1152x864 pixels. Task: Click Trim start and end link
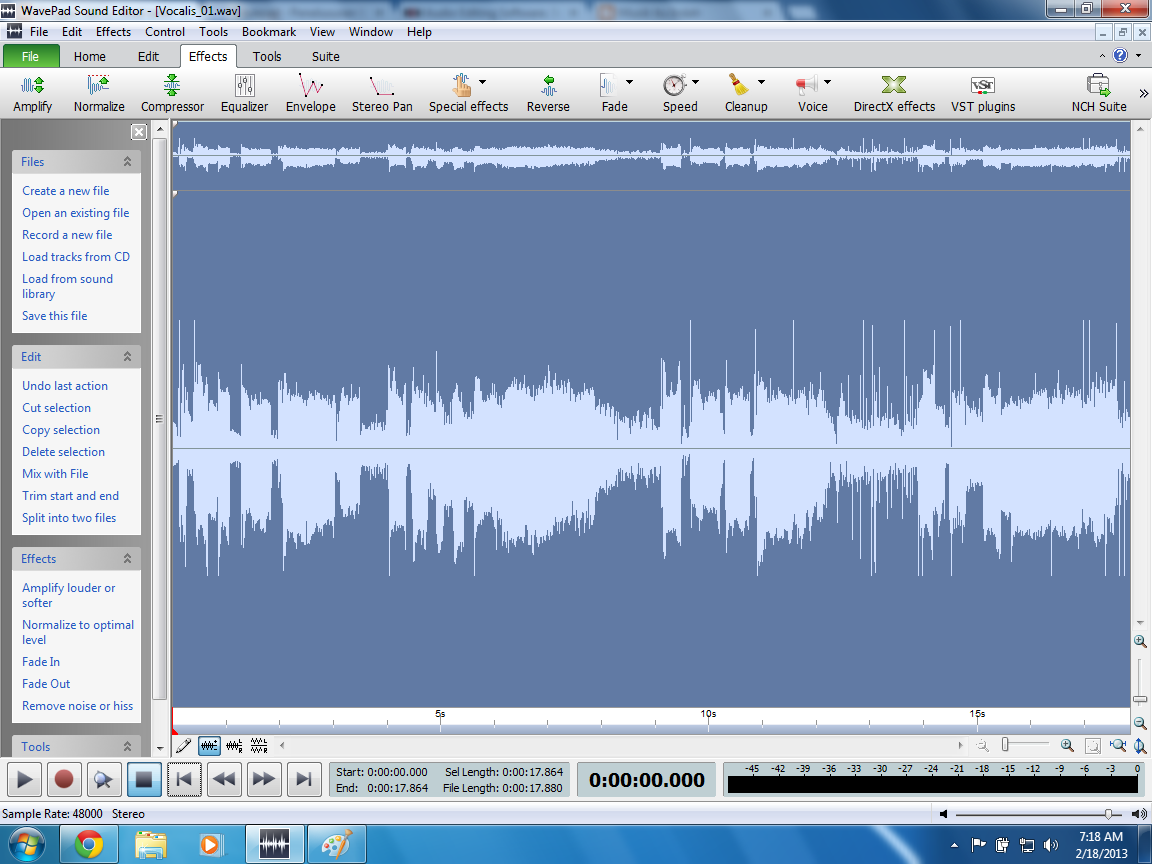71,496
